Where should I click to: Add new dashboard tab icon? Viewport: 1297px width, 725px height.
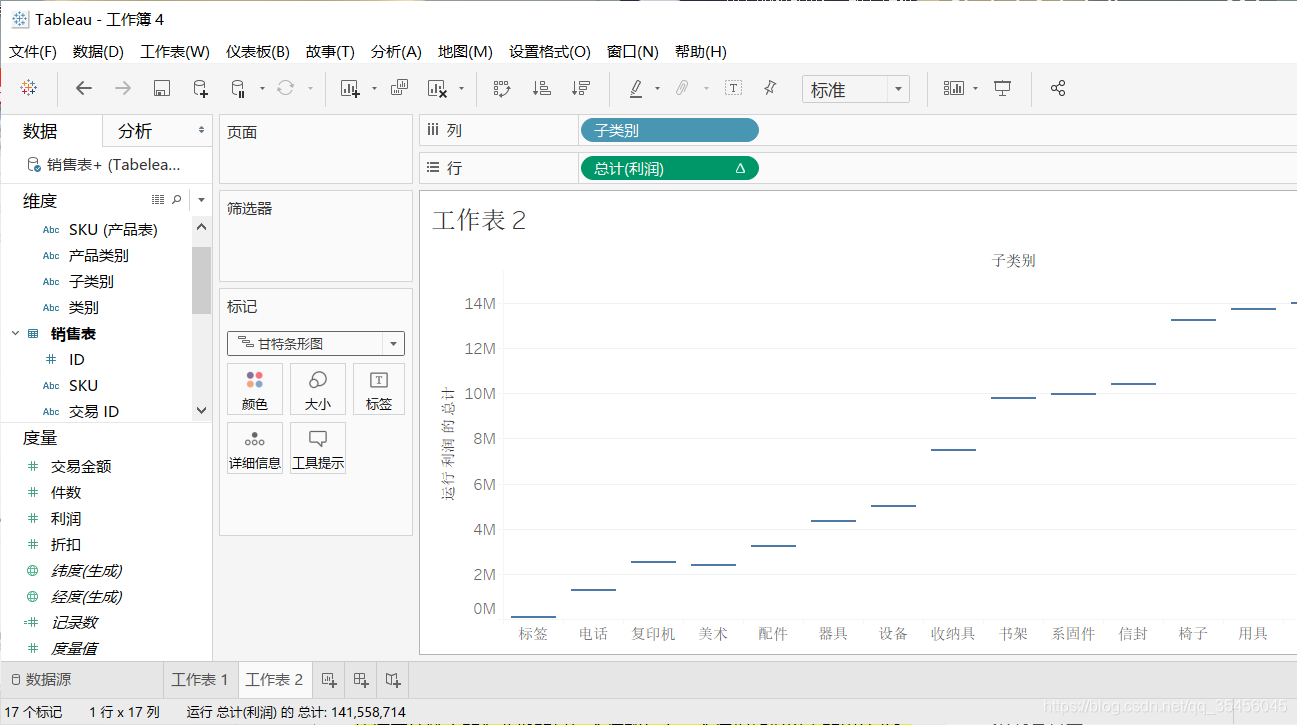pos(362,680)
